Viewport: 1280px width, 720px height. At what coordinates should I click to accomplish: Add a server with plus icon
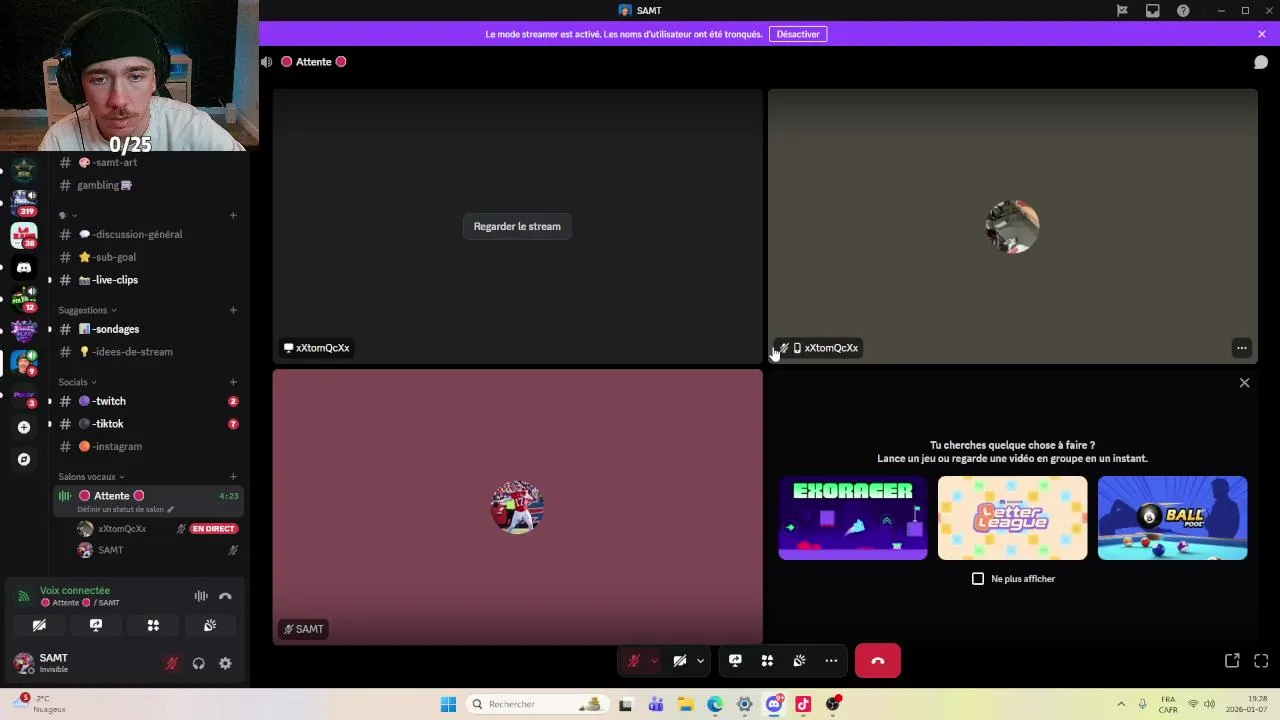click(24, 427)
